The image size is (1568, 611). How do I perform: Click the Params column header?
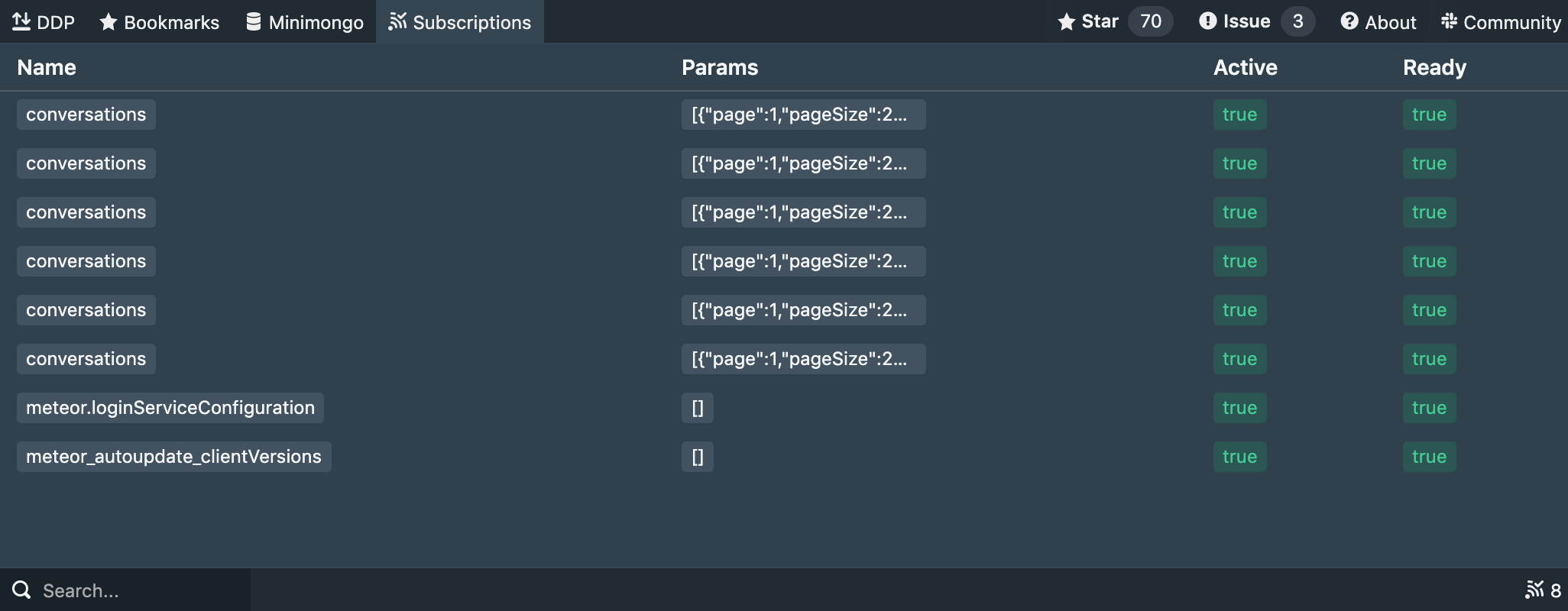click(x=720, y=67)
